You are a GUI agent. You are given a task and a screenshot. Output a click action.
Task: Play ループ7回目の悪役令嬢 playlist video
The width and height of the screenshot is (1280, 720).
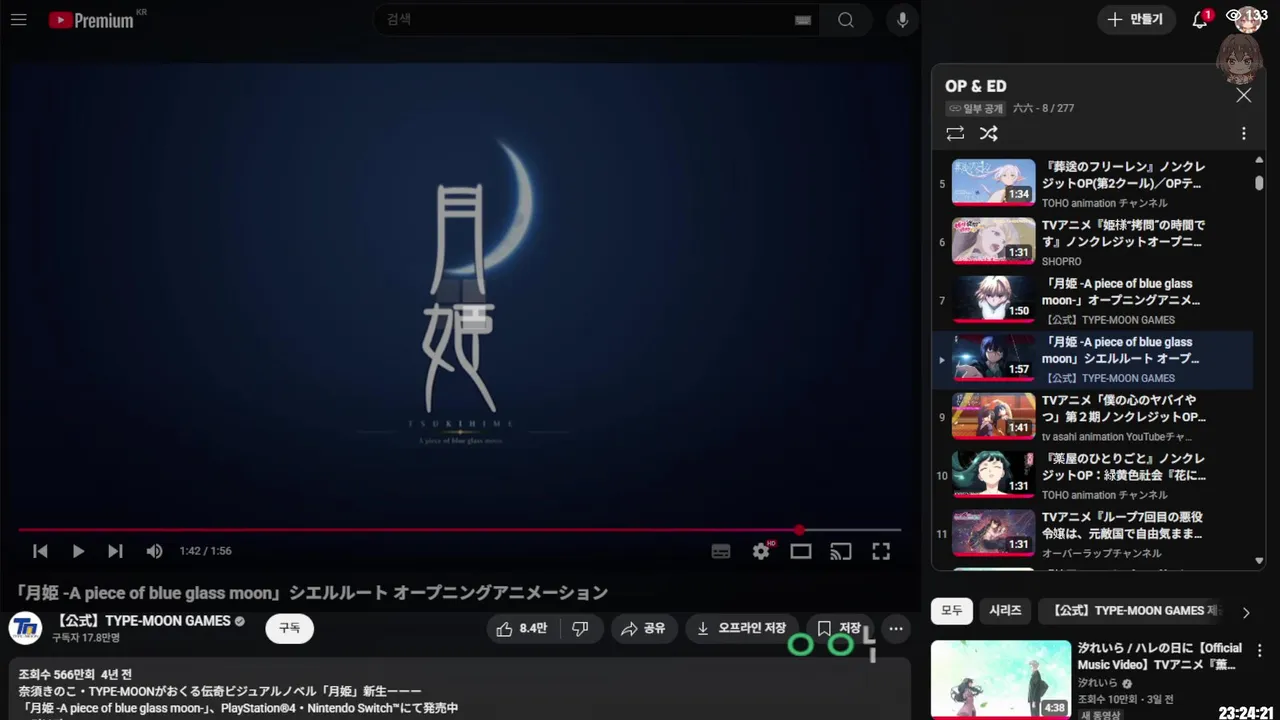[x=1092, y=534]
